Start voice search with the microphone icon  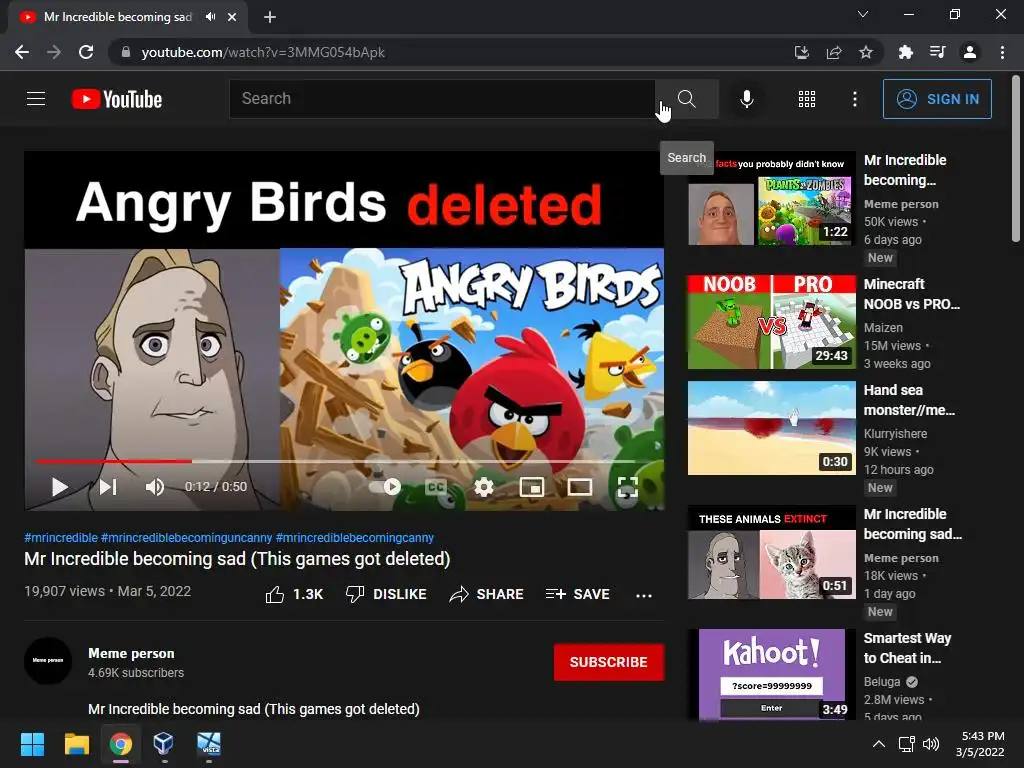746,99
